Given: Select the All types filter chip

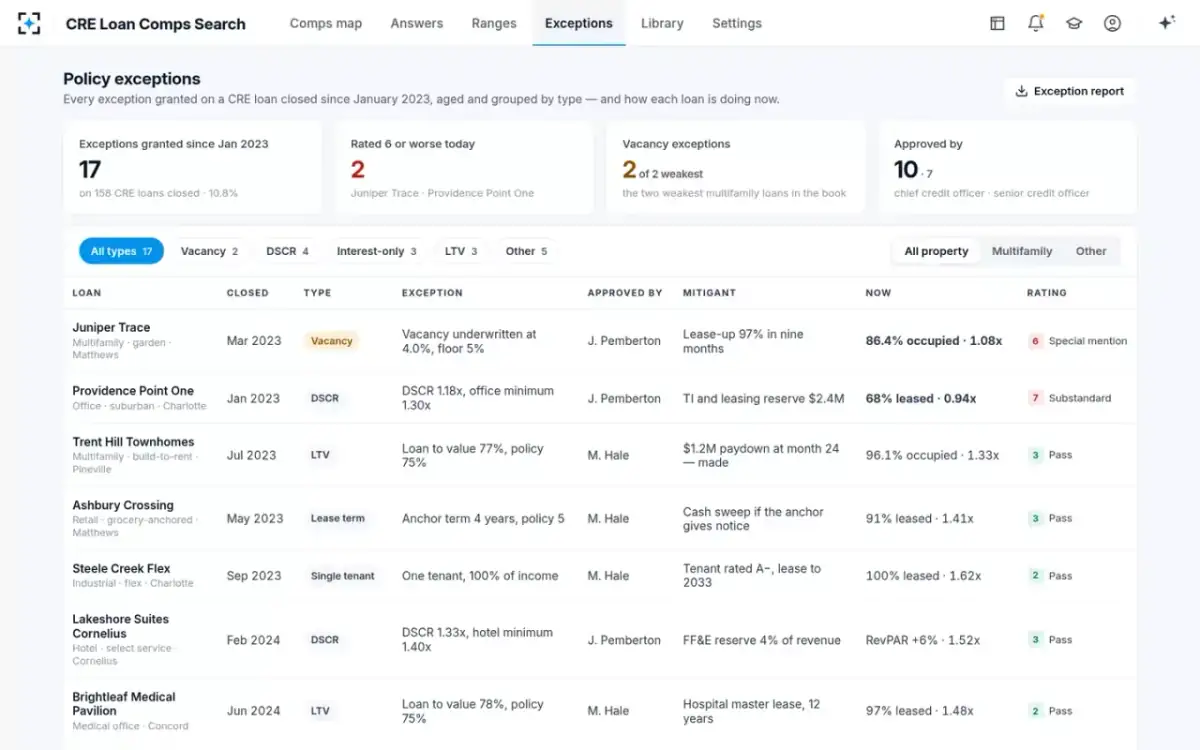Looking at the screenshot, I should tap(121, 251).
